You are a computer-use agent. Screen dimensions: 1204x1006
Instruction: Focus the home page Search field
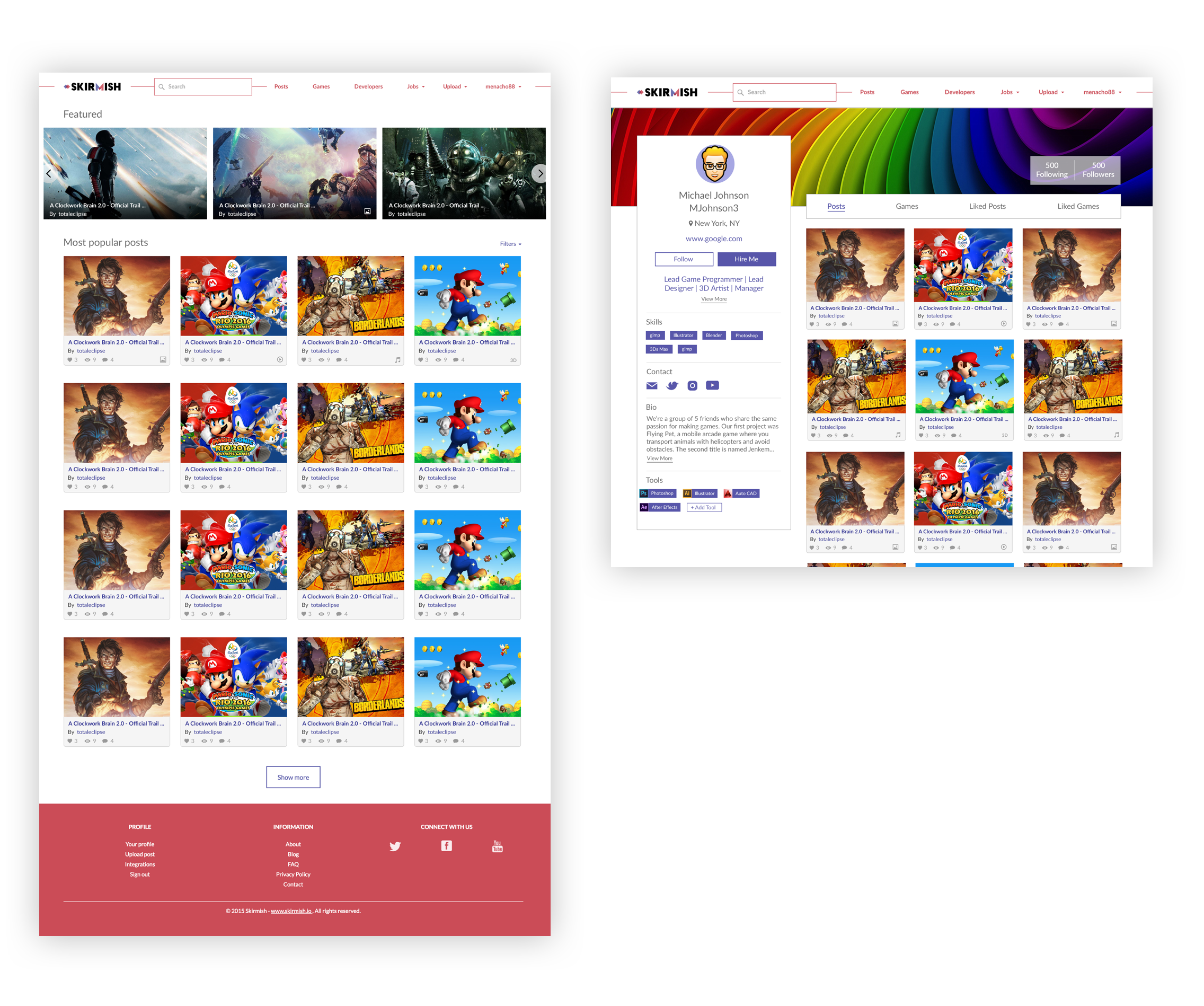[203, 86]
